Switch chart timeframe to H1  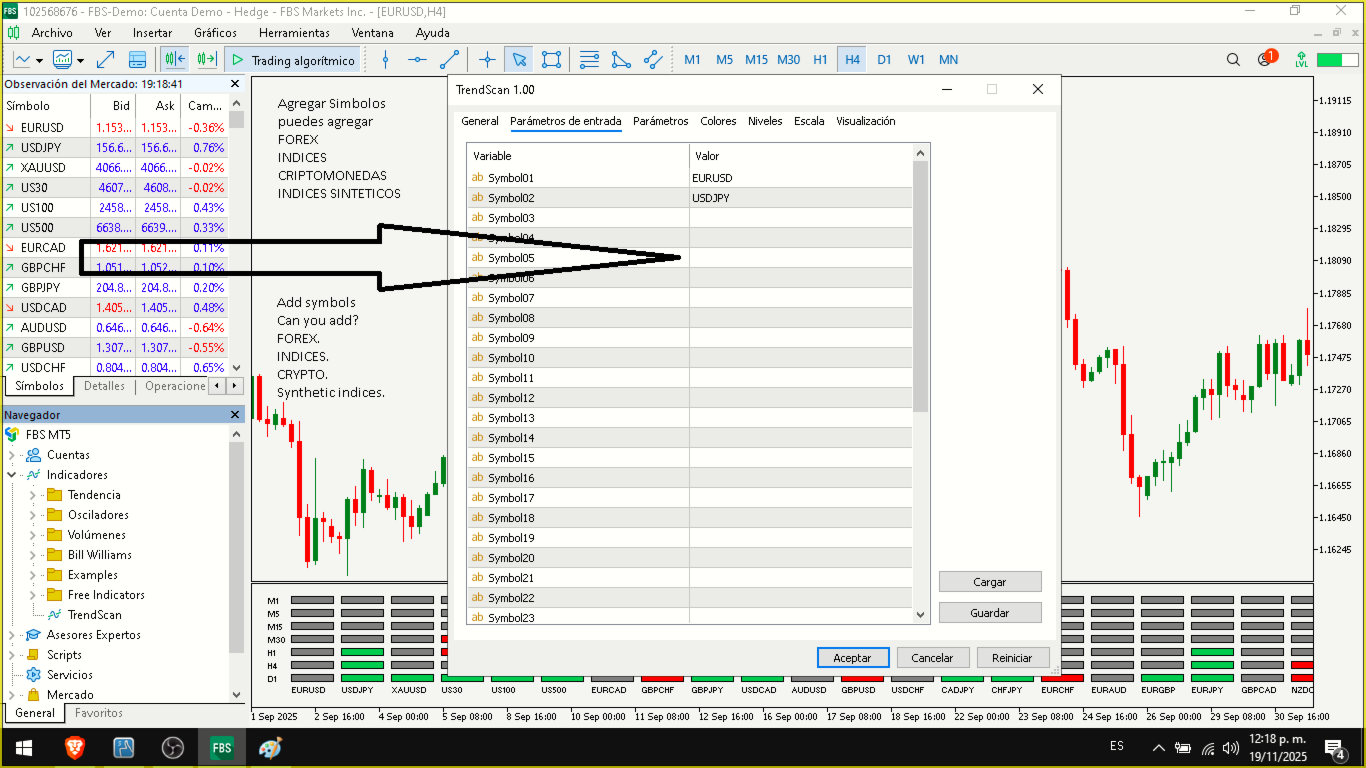820,60
